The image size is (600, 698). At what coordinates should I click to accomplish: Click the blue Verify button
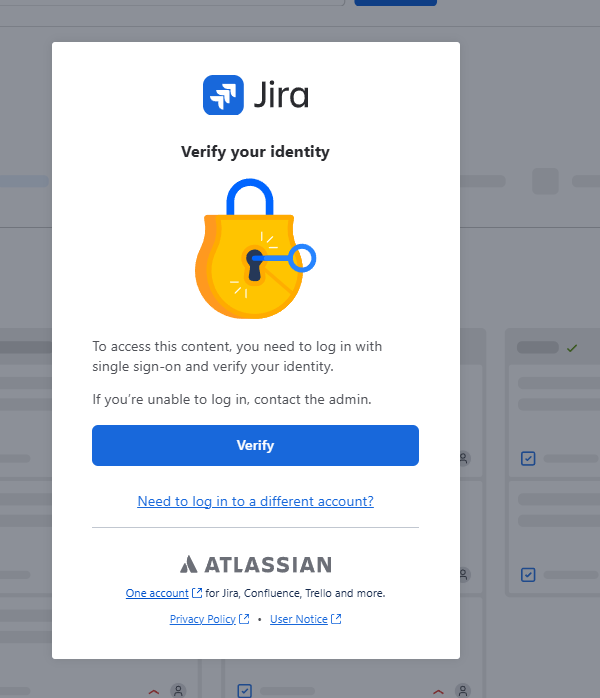(255, 445)
